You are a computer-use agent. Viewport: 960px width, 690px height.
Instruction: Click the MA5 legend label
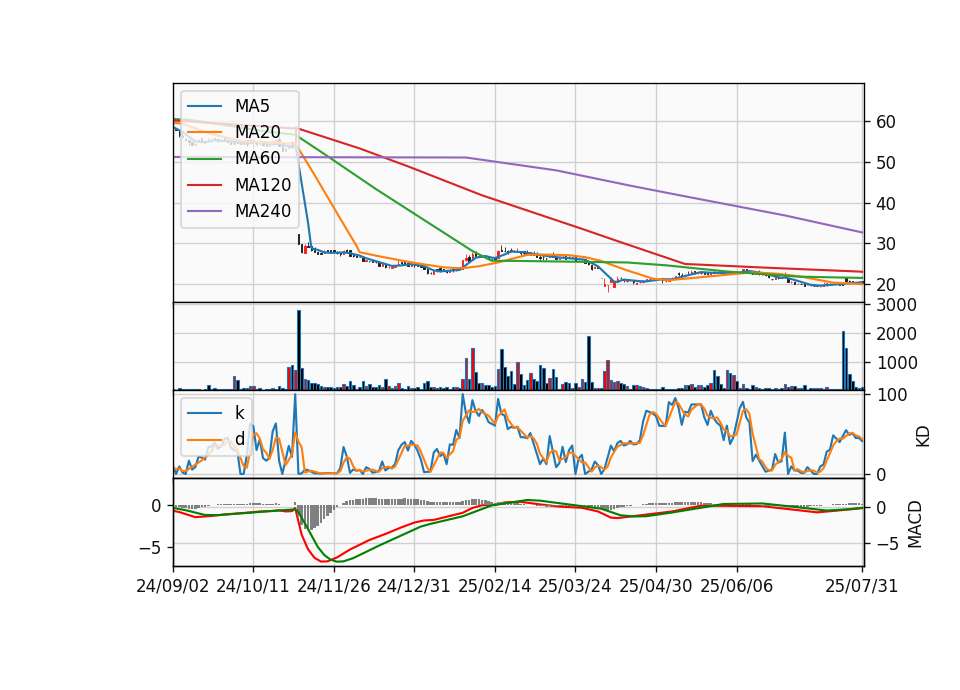pyautogui.click(x=252, y=106)
